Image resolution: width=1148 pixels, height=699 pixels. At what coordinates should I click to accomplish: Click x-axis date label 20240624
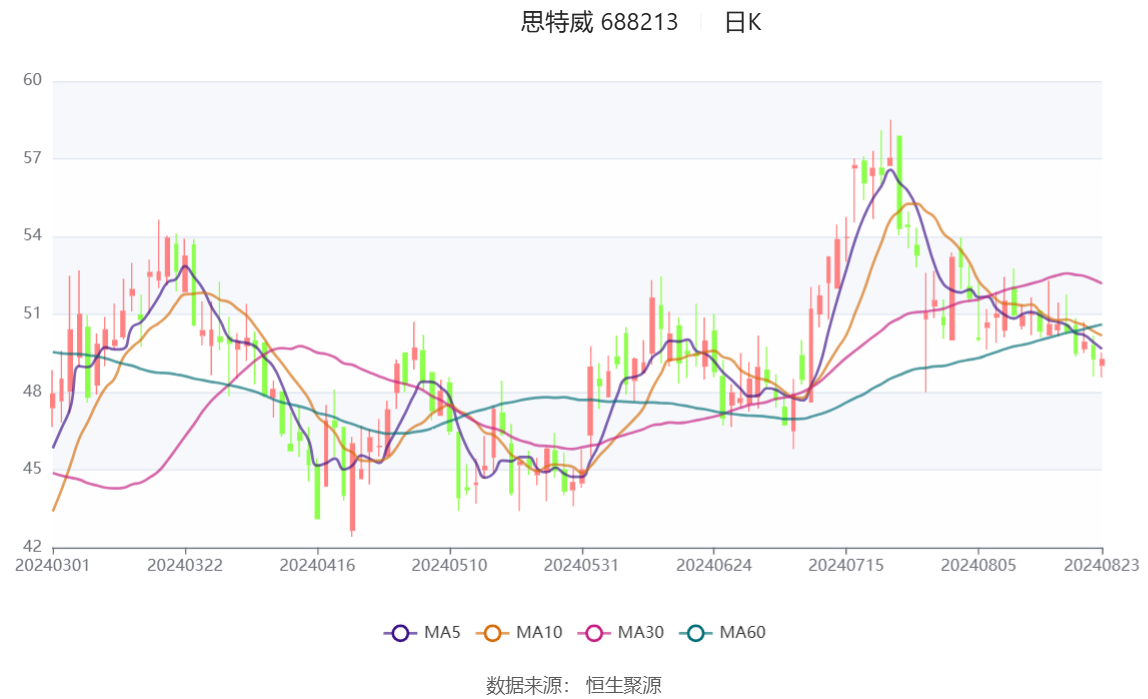click(713, 565)
